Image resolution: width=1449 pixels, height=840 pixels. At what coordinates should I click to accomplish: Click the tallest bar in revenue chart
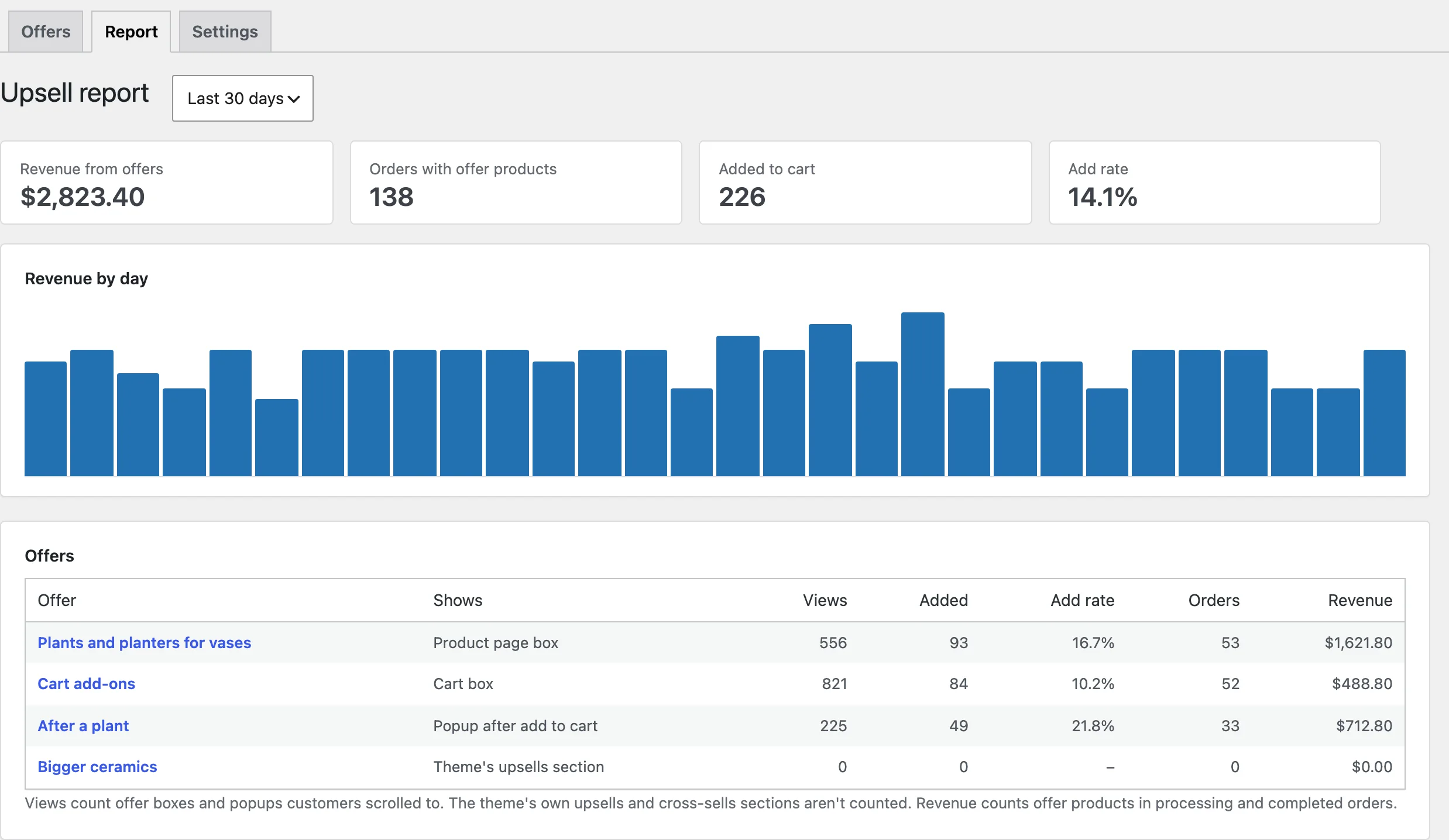pyautogui.click(x=923, y=394)
